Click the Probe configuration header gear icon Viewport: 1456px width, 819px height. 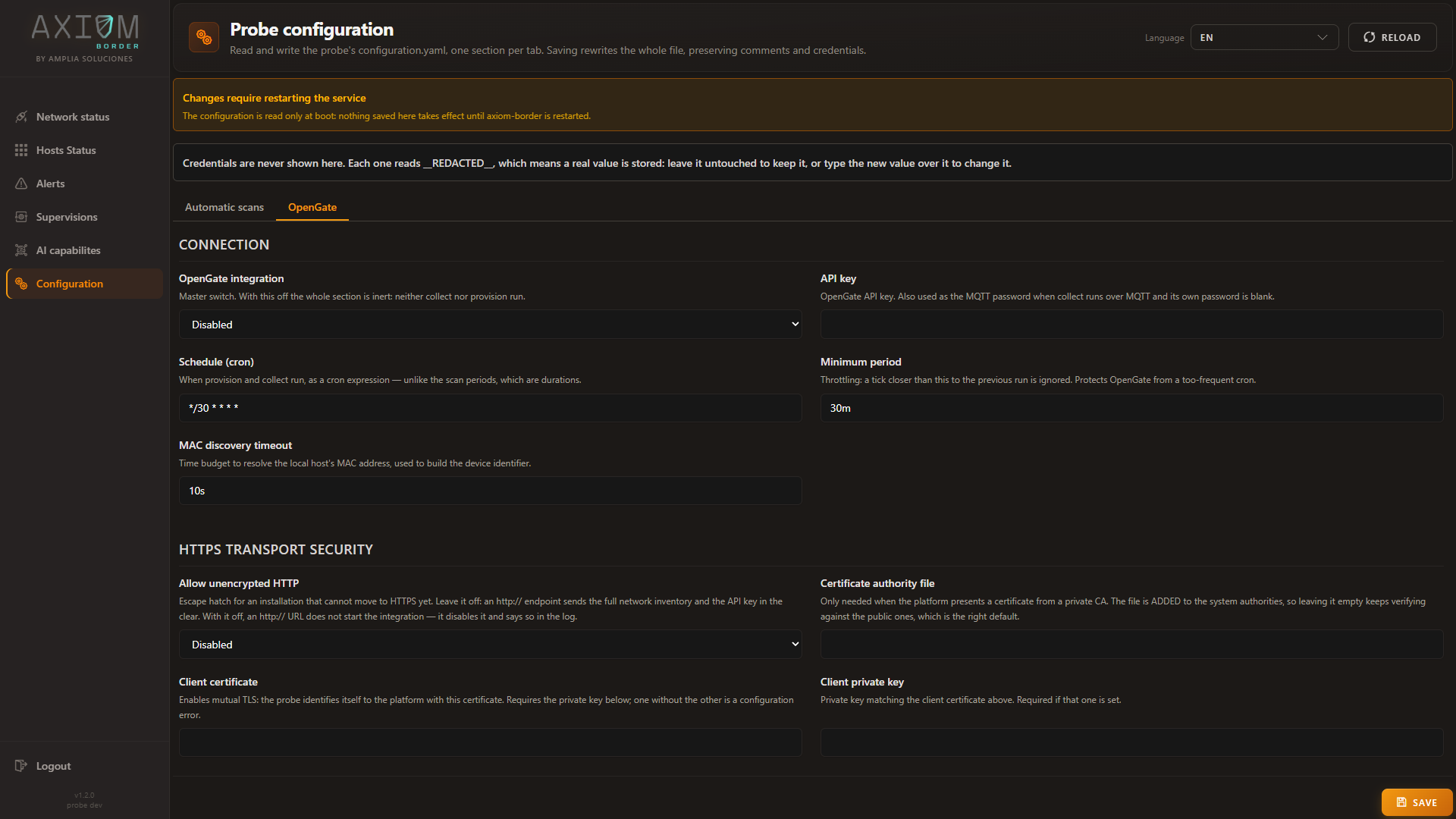204,37
